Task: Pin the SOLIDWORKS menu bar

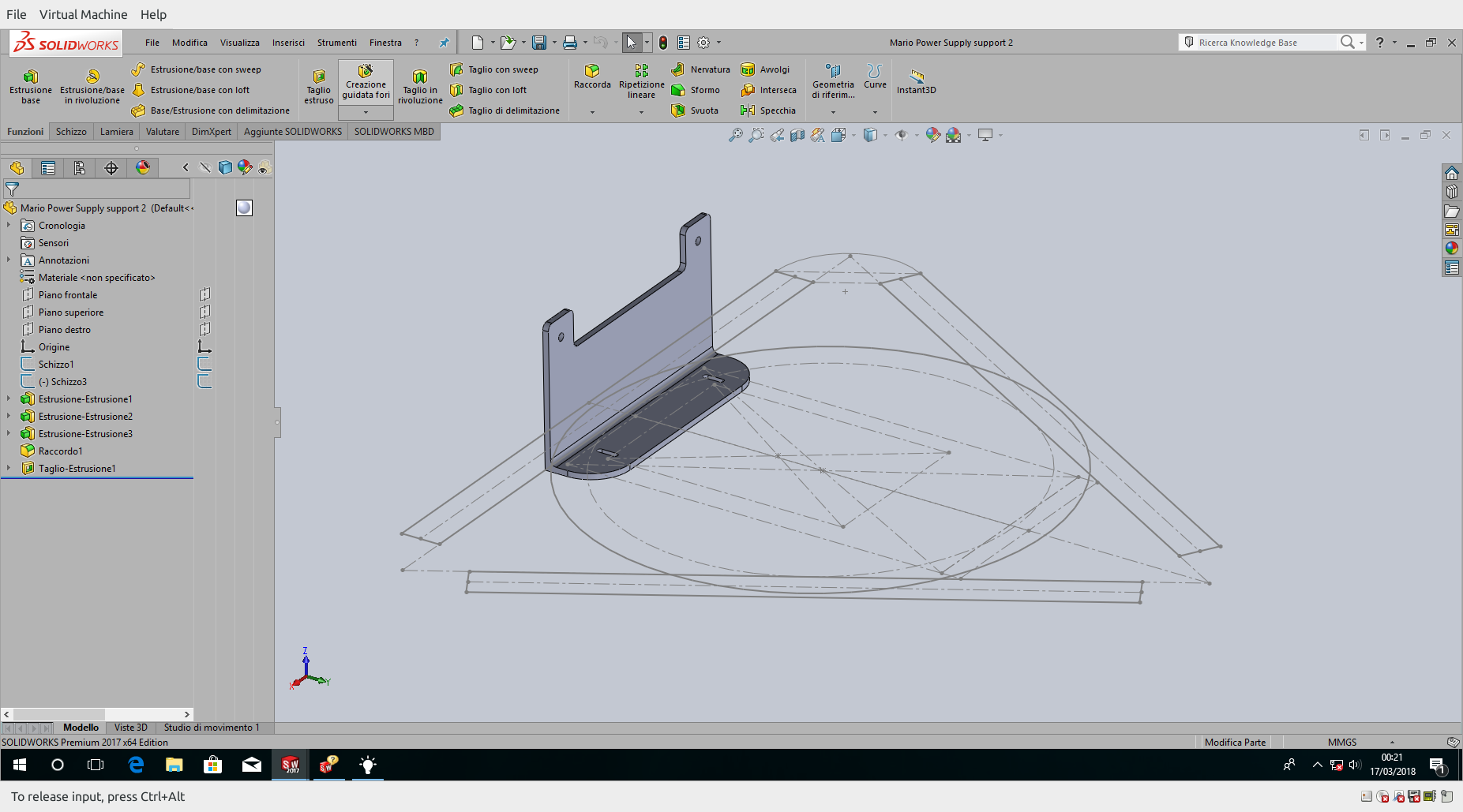Action: pos(445,43)
